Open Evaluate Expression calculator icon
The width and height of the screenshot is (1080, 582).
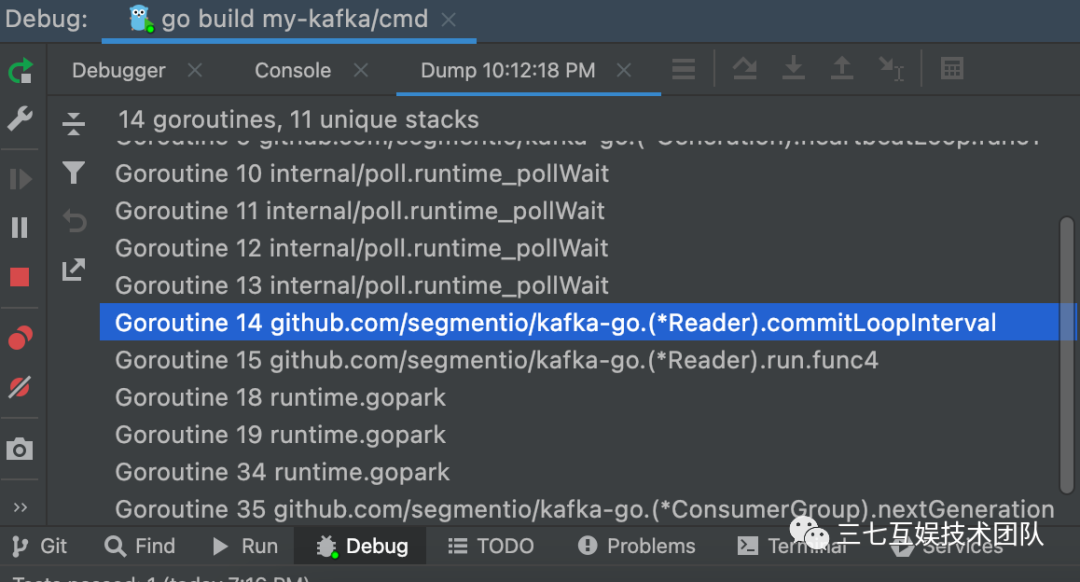(952, 69)
